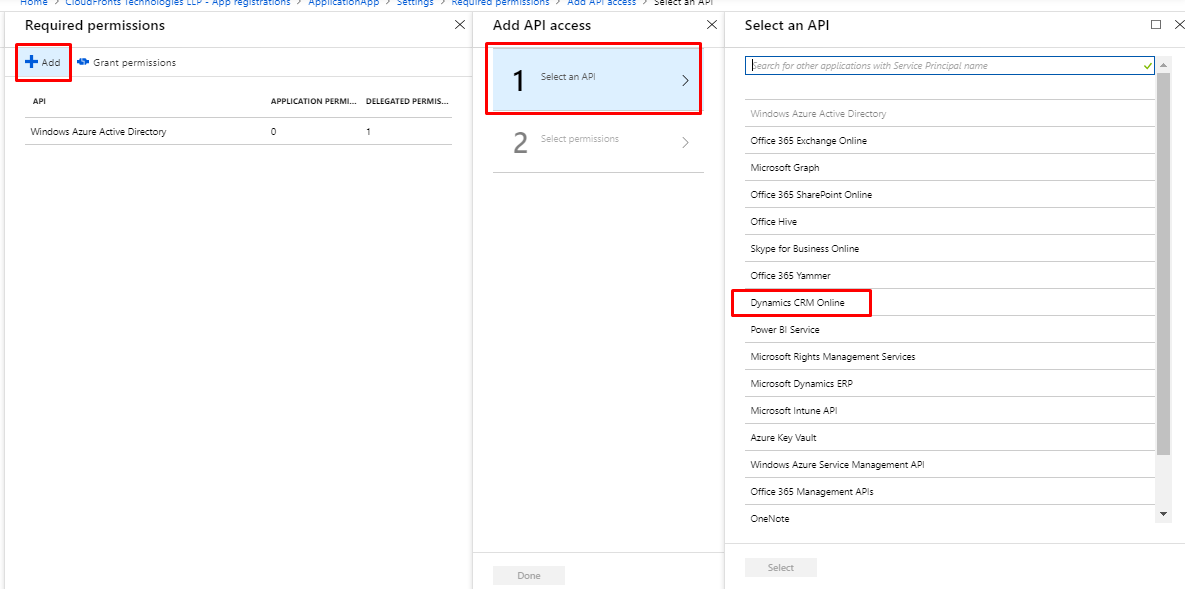
Task: Select Skype for Business Online
Action: [x=950, y=249]
